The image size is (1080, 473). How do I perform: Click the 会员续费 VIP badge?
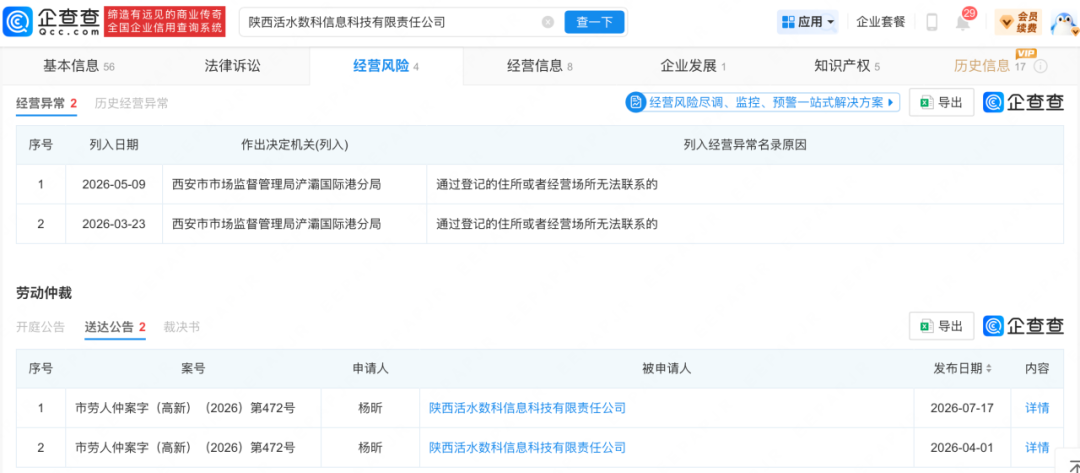pos(1018,22)
